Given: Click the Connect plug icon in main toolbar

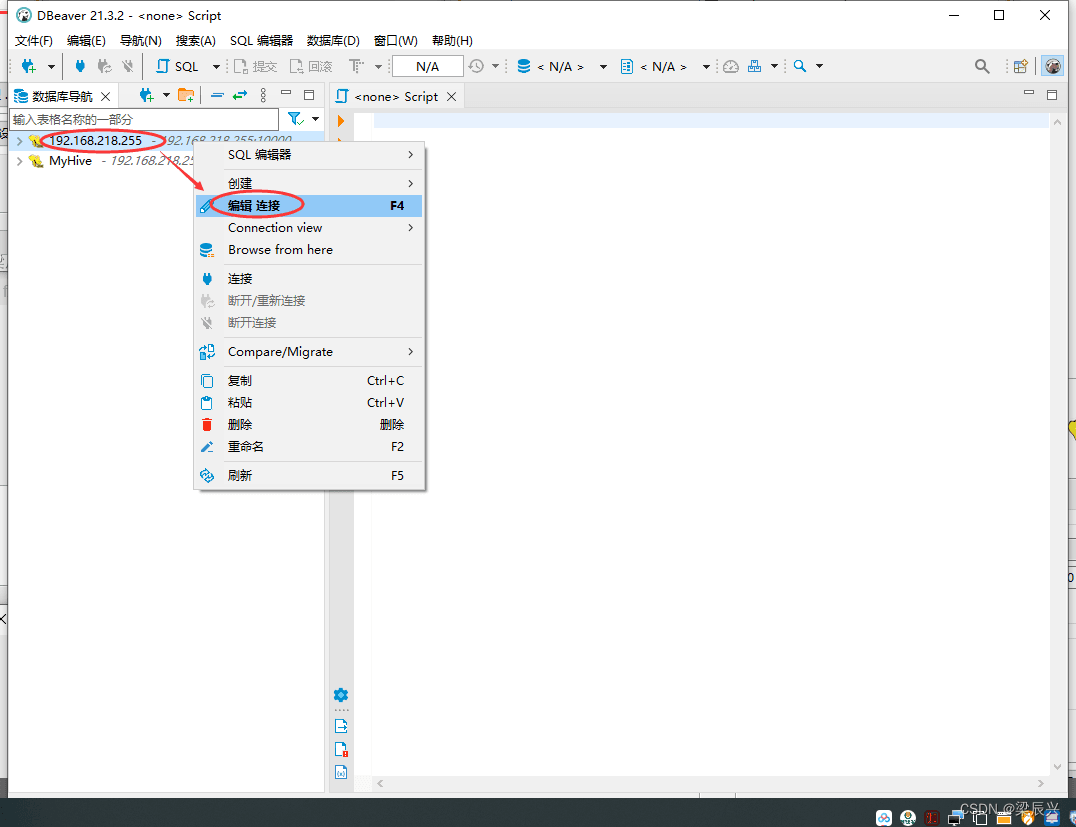Looking at the screenshot, I should [80, 67].
